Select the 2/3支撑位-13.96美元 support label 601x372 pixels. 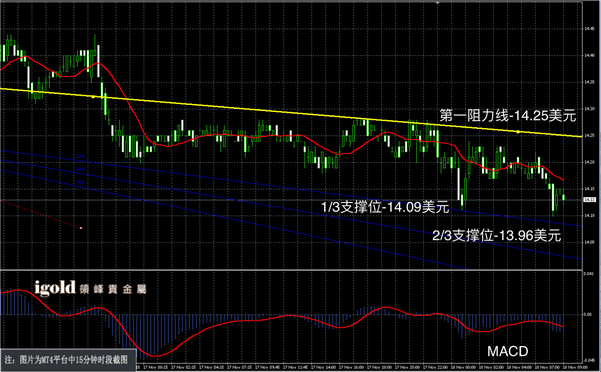[497, 235]
